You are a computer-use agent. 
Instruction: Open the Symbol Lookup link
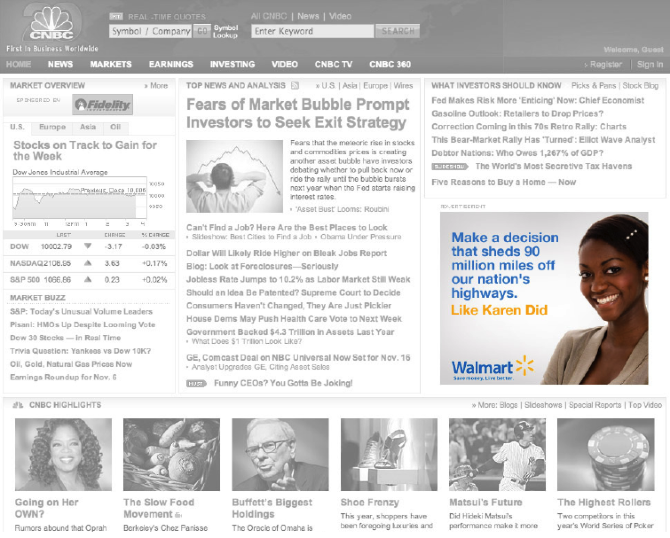pyautogui.click(x=226, y=31)
